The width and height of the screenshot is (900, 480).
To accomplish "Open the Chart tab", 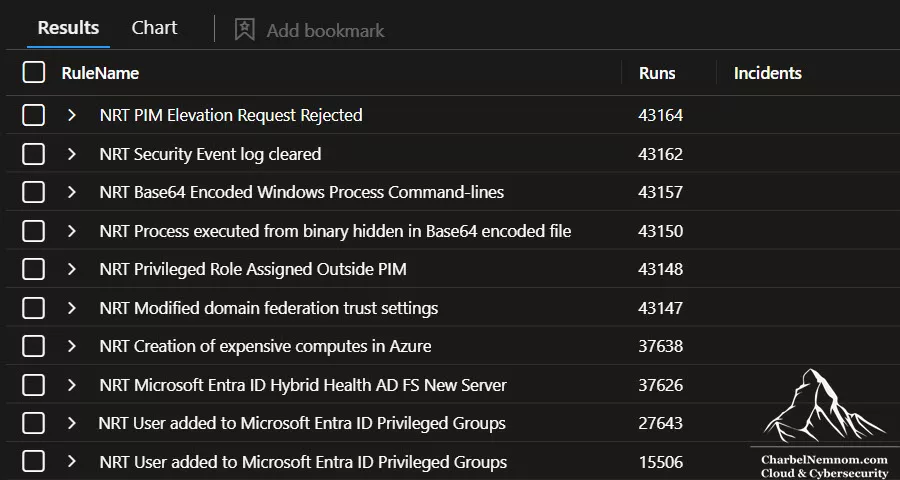I will pyautogui.click(x=154, y=28).
